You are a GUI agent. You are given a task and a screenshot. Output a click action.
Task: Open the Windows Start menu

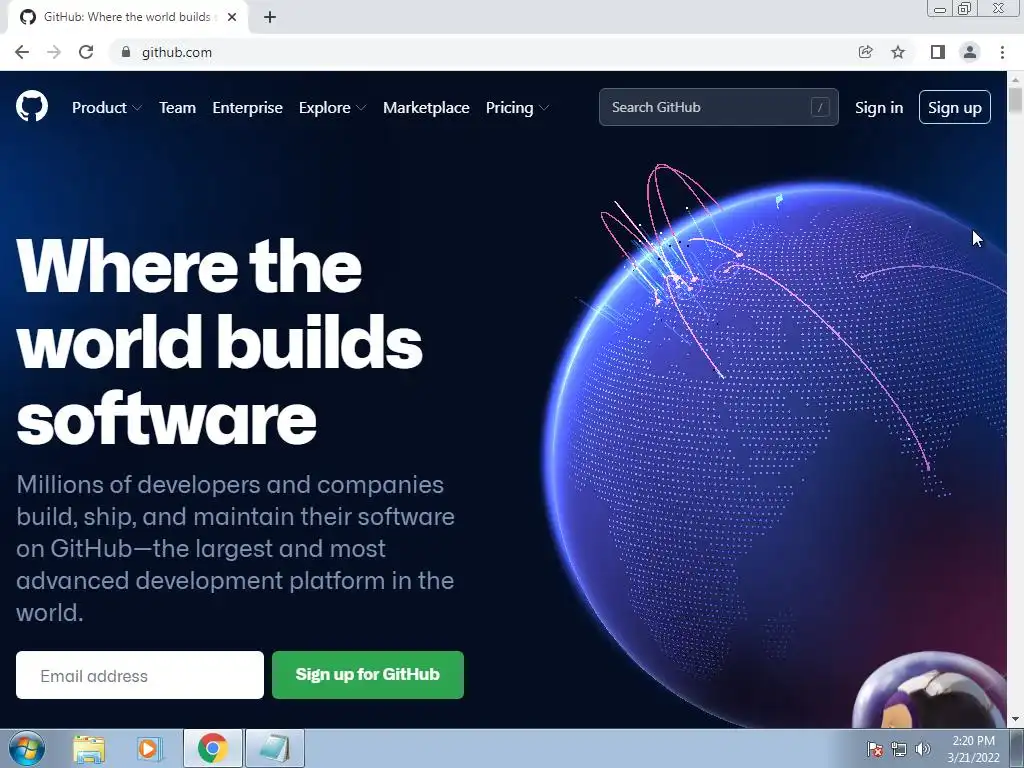click(27, 748)
